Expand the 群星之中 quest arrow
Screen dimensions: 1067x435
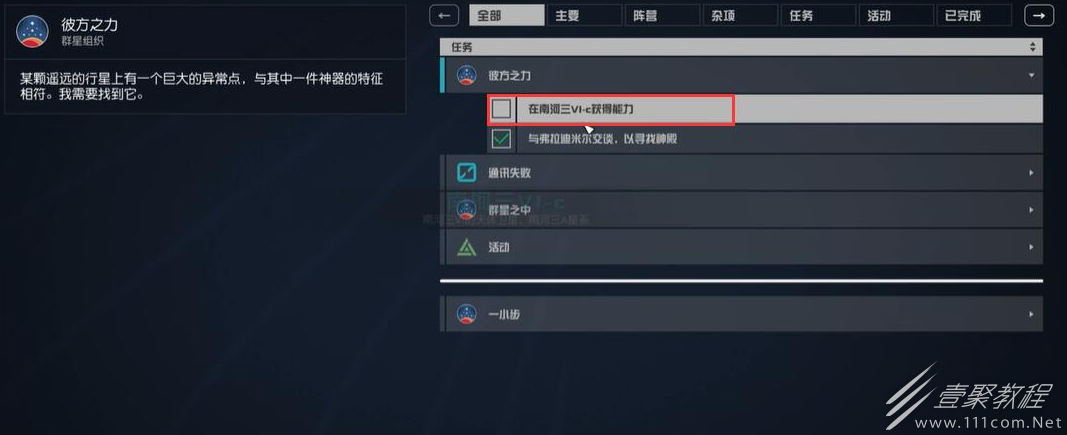click(1032, 210)
